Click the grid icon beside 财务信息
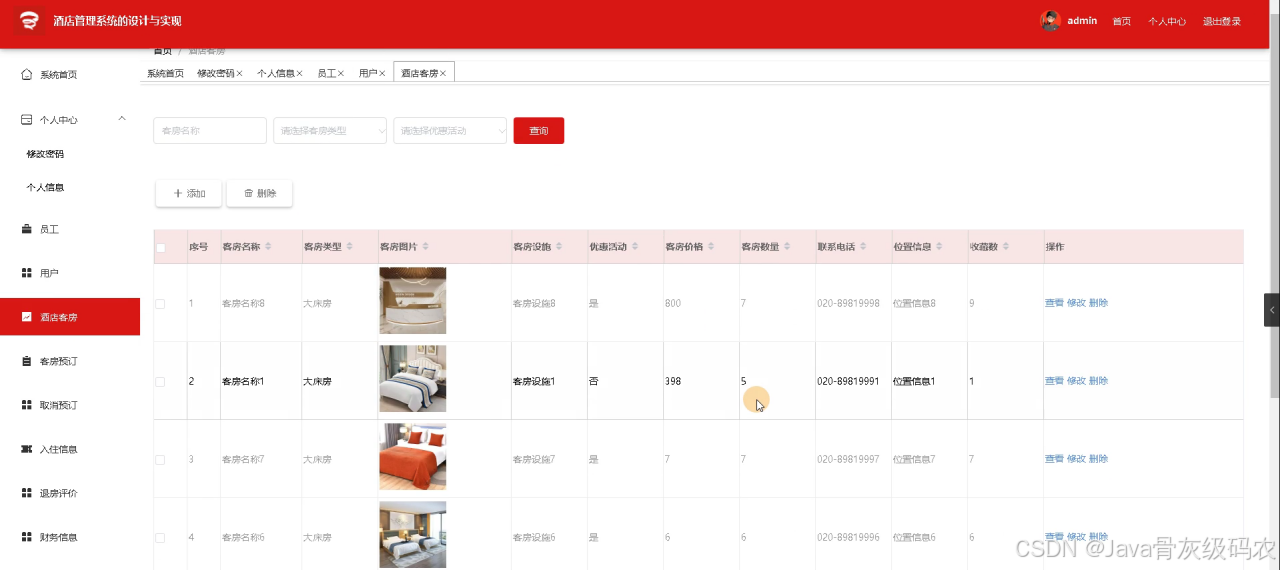The width and height of the screenshot is (1280, 570). click(x=27, y=537)
